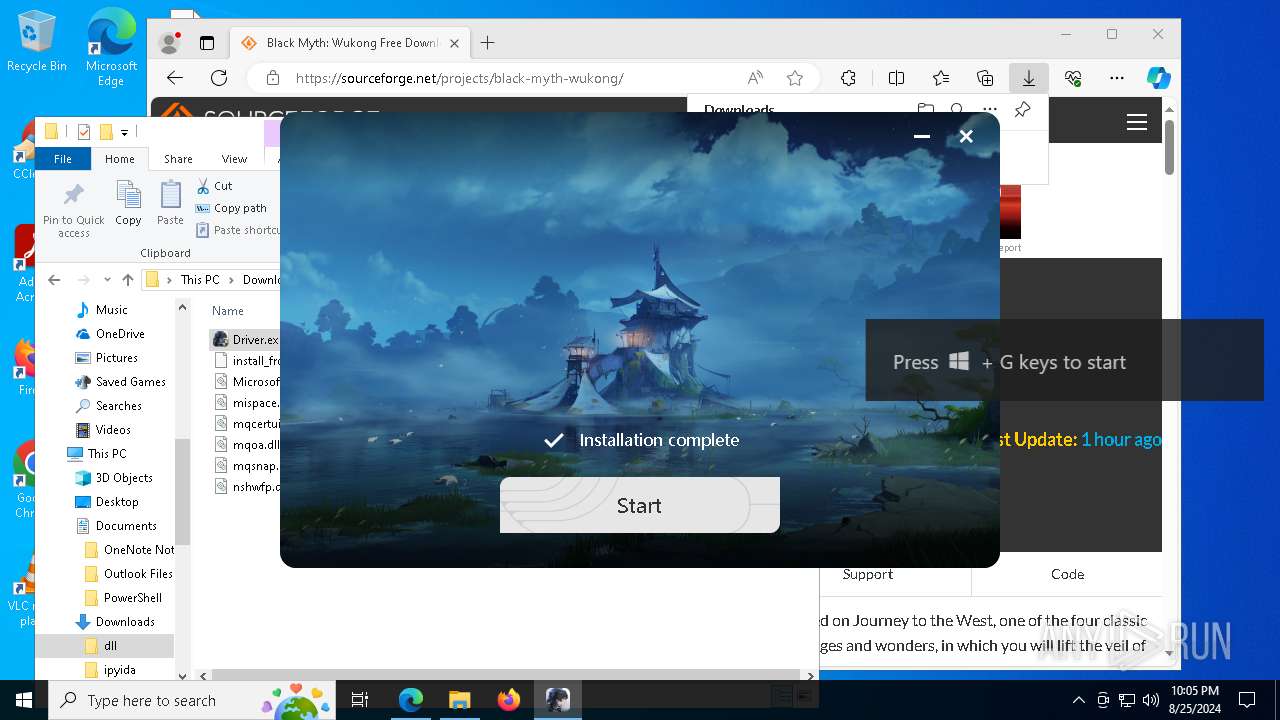Viewport: 1280px width, 720px height.
Task: Click the Paste button in the ribbon
Action: click(170, 203)
